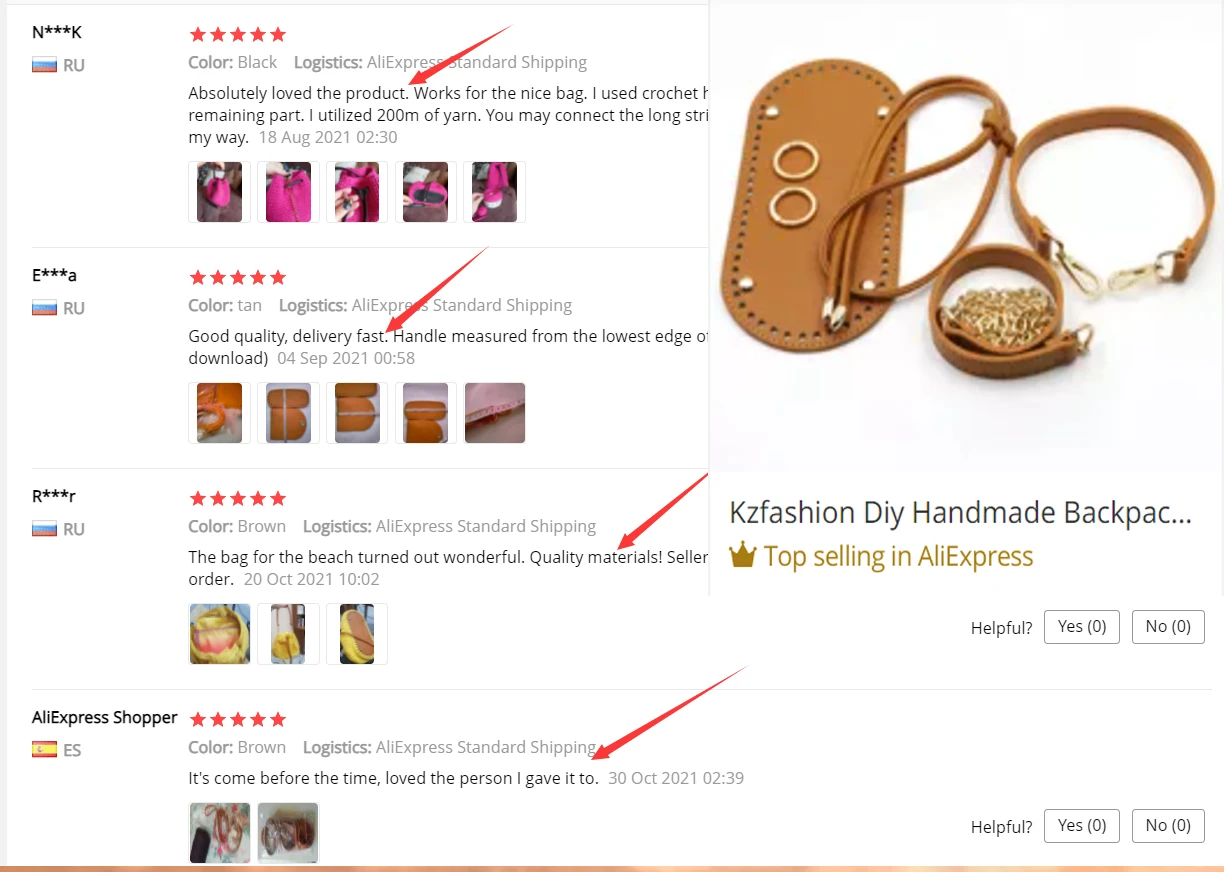Open yellow bag first thumbnail in R***r's review
The image size is (1224, 872).
pyautogui.click(x=219, y=634)
